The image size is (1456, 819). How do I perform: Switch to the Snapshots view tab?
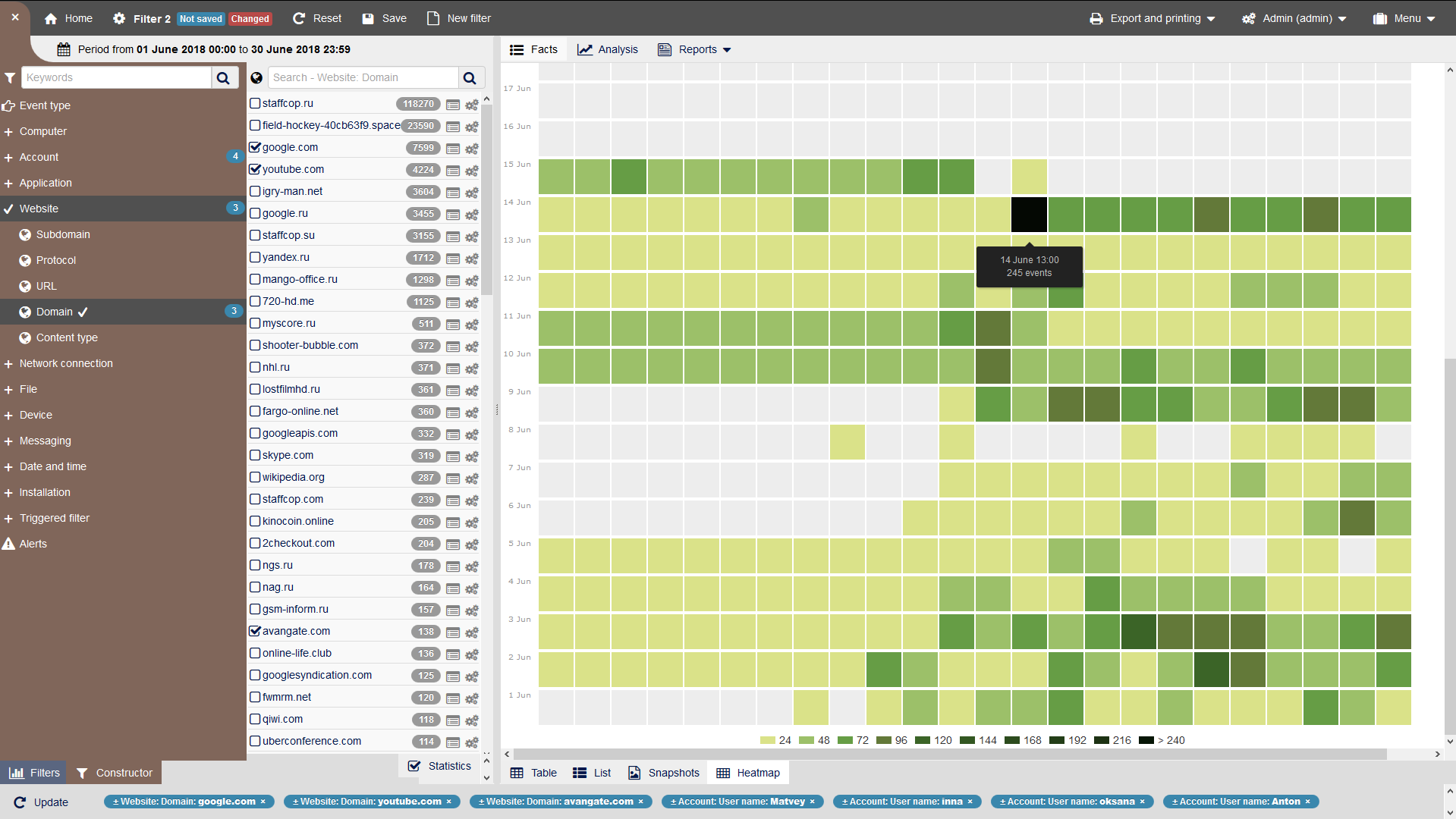(664, 773)
